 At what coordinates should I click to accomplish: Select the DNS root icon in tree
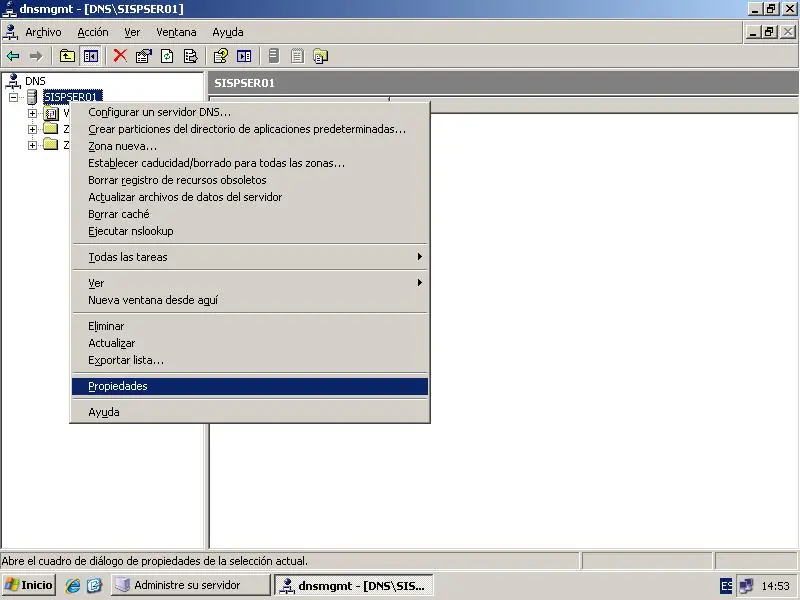(13, 81)
